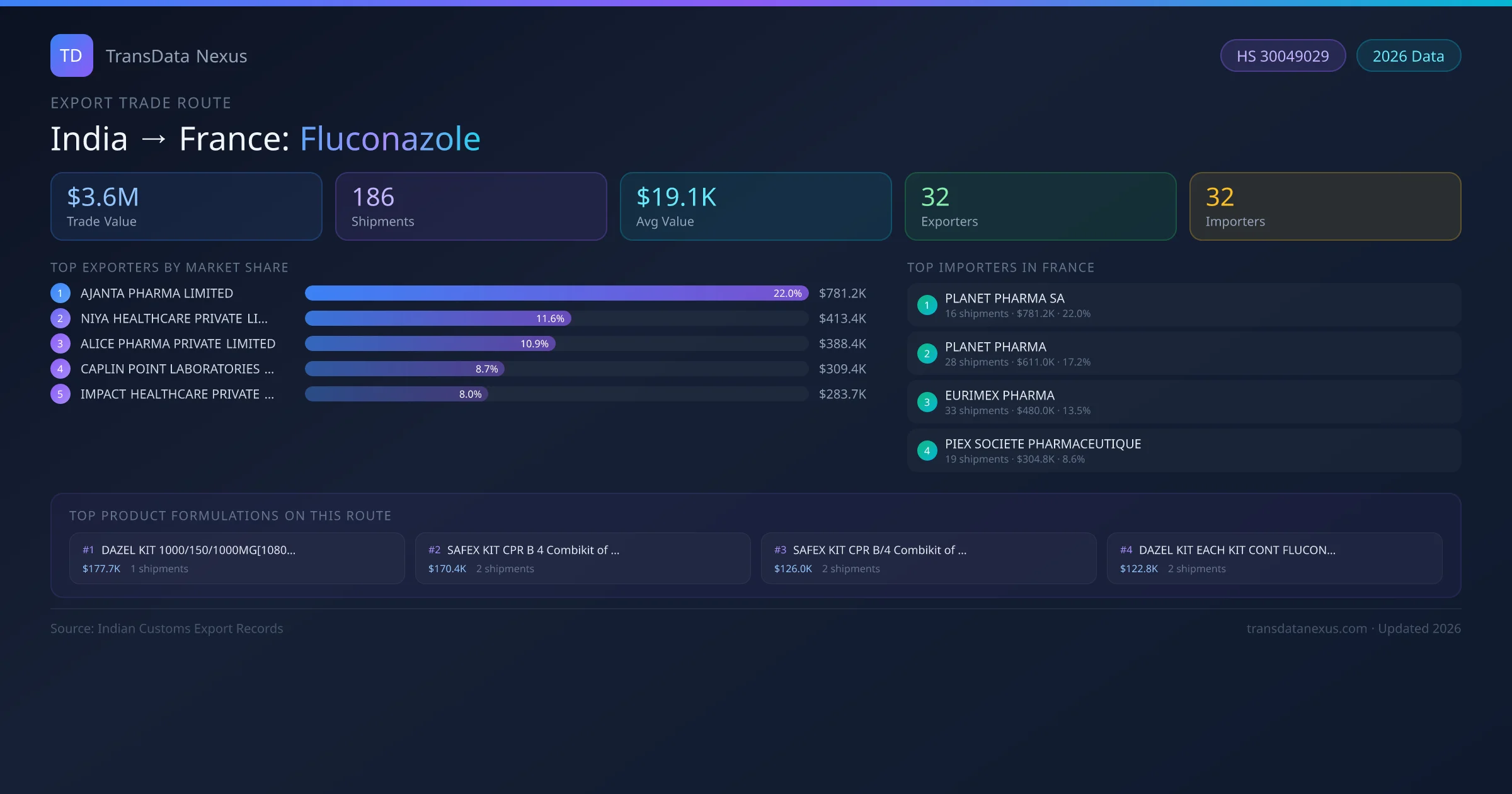Click green rank 1 badge for Planet Pharma SA
This screenshot has width=1512, height=794.
coord(927,305)
